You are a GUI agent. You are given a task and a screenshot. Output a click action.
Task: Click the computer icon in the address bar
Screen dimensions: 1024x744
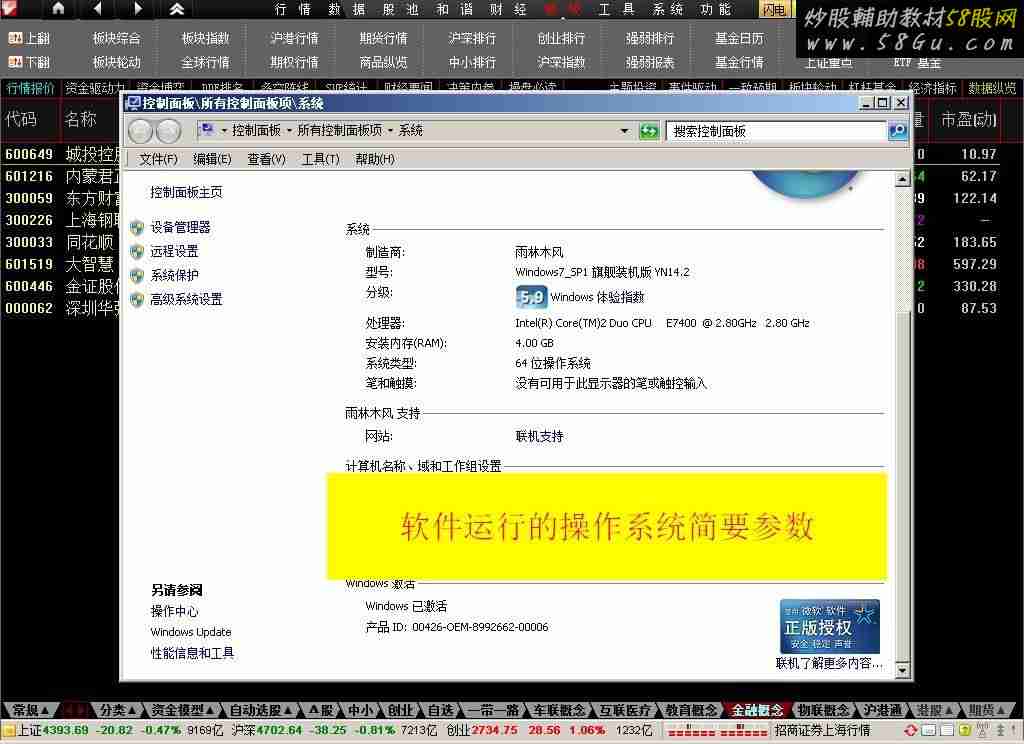[x=207, y=129]
